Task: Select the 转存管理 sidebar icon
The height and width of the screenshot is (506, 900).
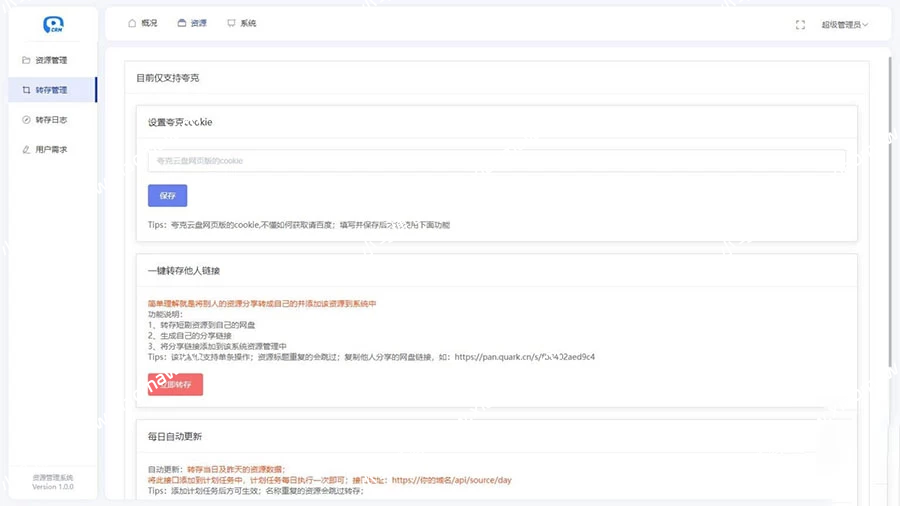Action: (26, 90)
